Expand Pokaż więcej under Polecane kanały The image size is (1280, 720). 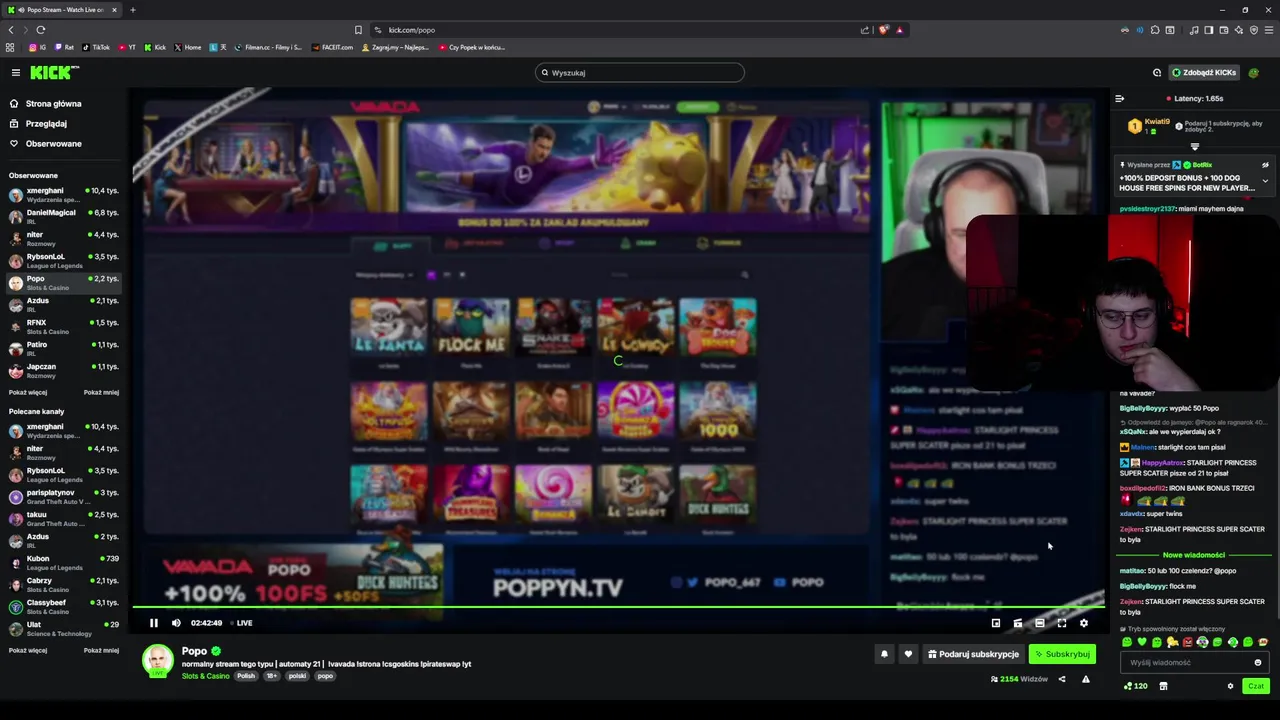tap(28, 650)
